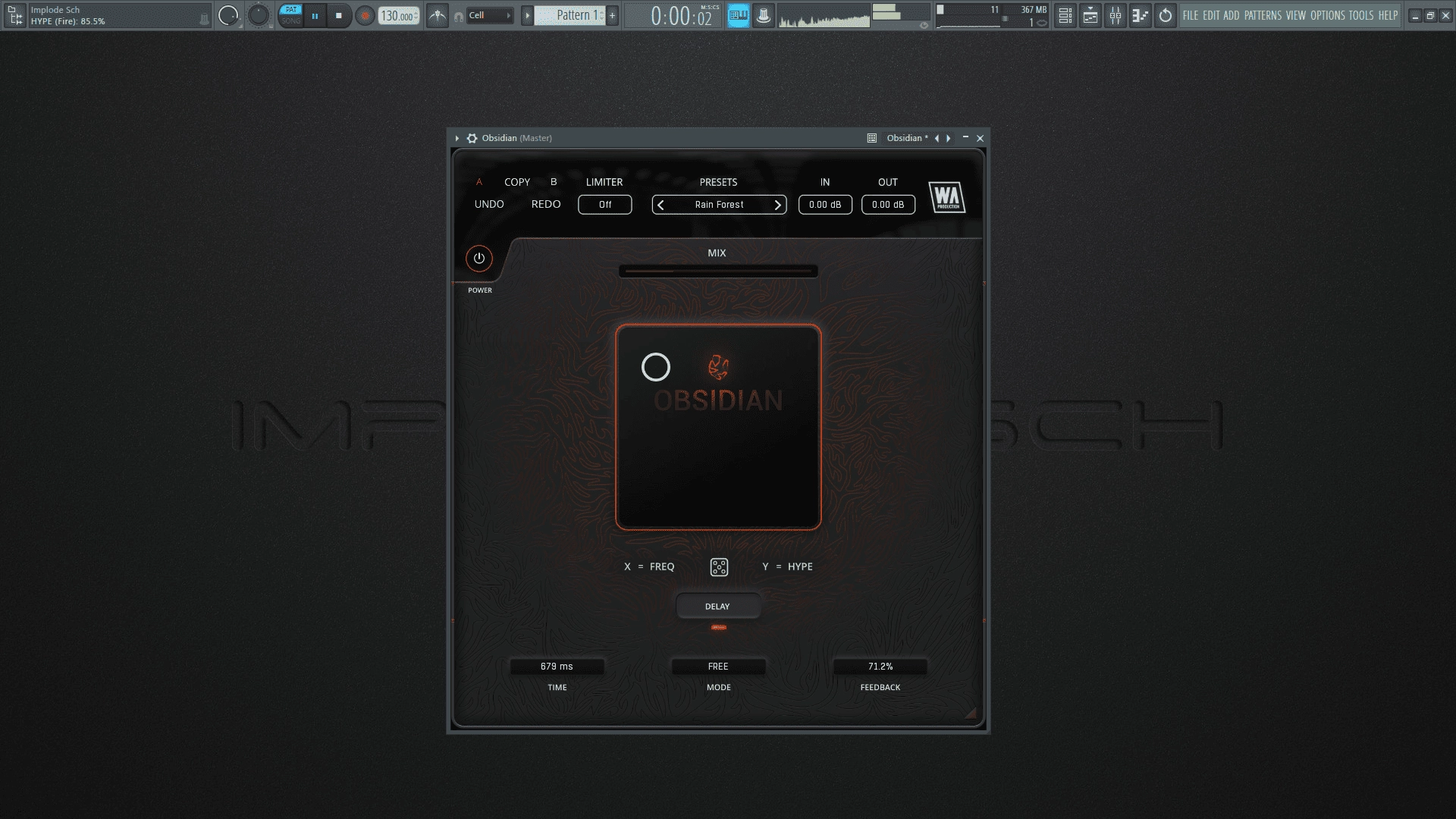The image size is (1456, 819).
Task: Select state A in Obsidian
Action: click(479, 182)
